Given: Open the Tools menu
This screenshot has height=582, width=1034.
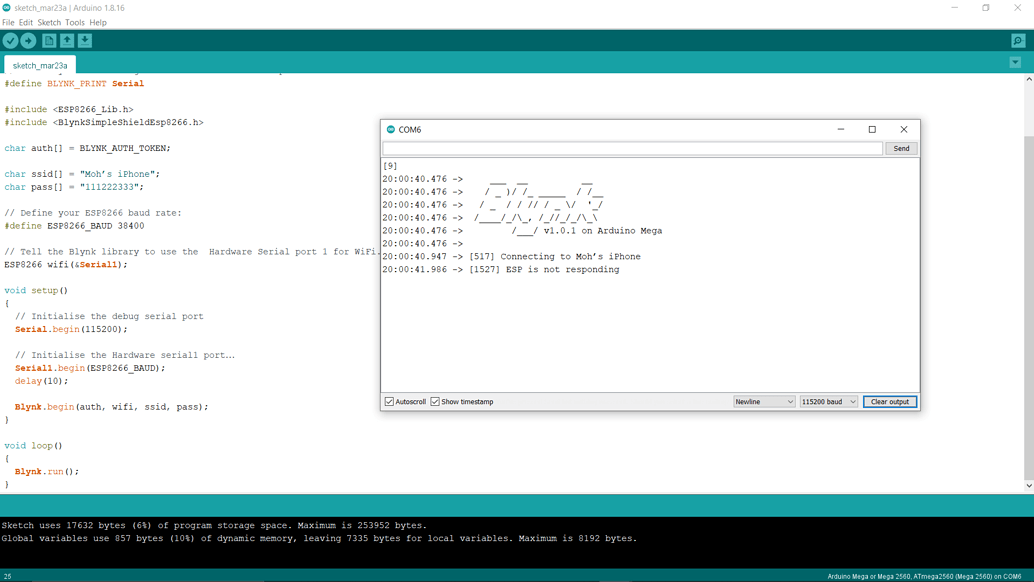Looking at the screenshot, I should (x=74, y=21).
